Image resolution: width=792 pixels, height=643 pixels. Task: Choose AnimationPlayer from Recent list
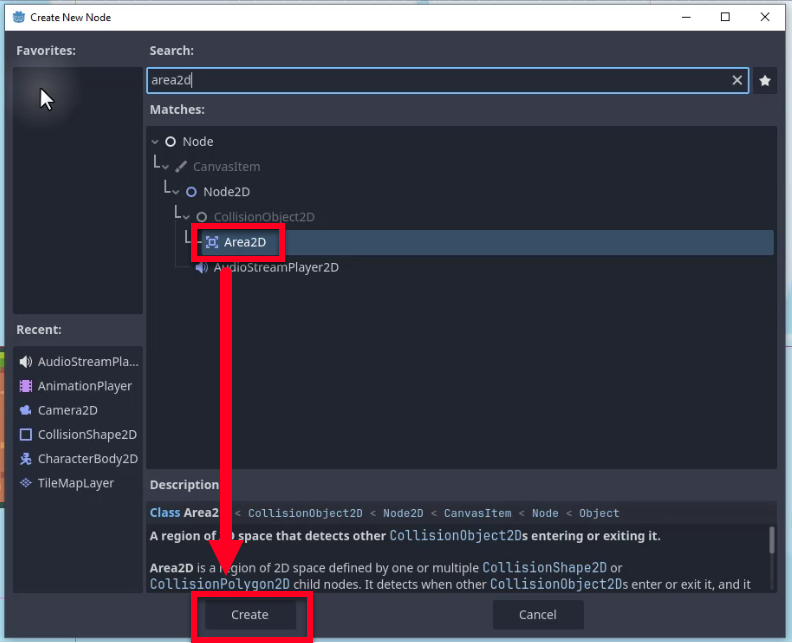coord(78,386)
